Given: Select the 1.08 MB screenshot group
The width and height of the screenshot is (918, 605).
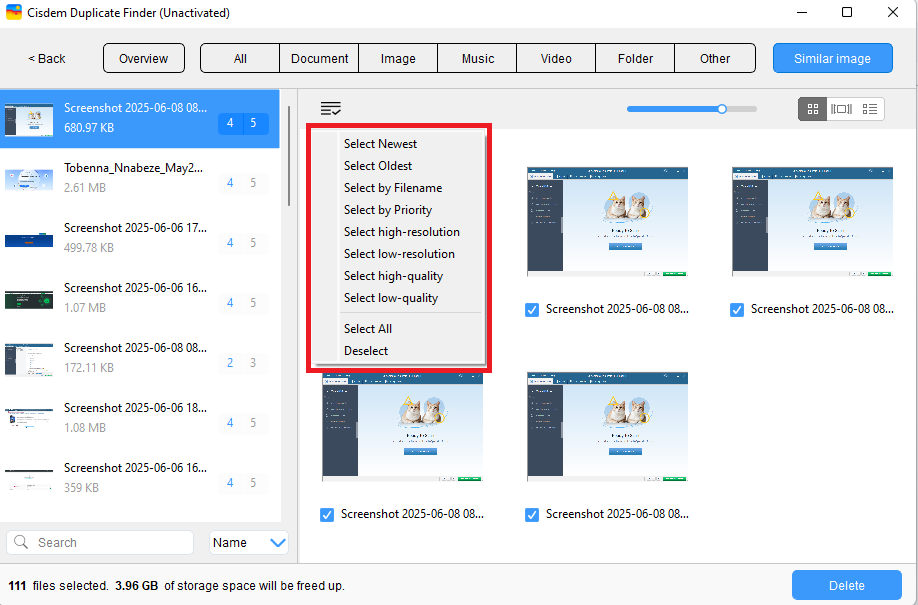Looking at the screenshot, I should pyautogui.click(x=140, y=418).
